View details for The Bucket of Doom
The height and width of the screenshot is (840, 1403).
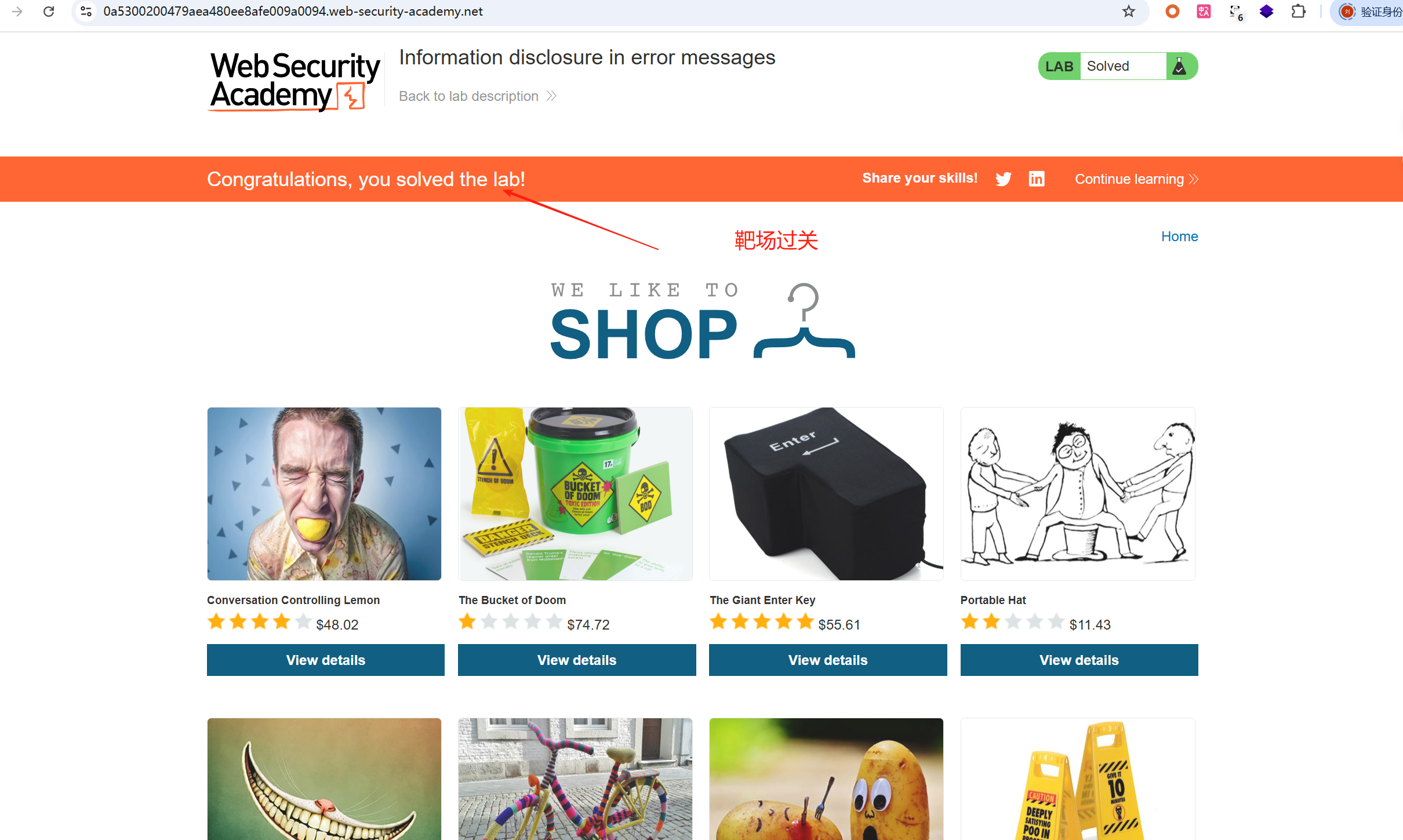(x=577, y=660)
